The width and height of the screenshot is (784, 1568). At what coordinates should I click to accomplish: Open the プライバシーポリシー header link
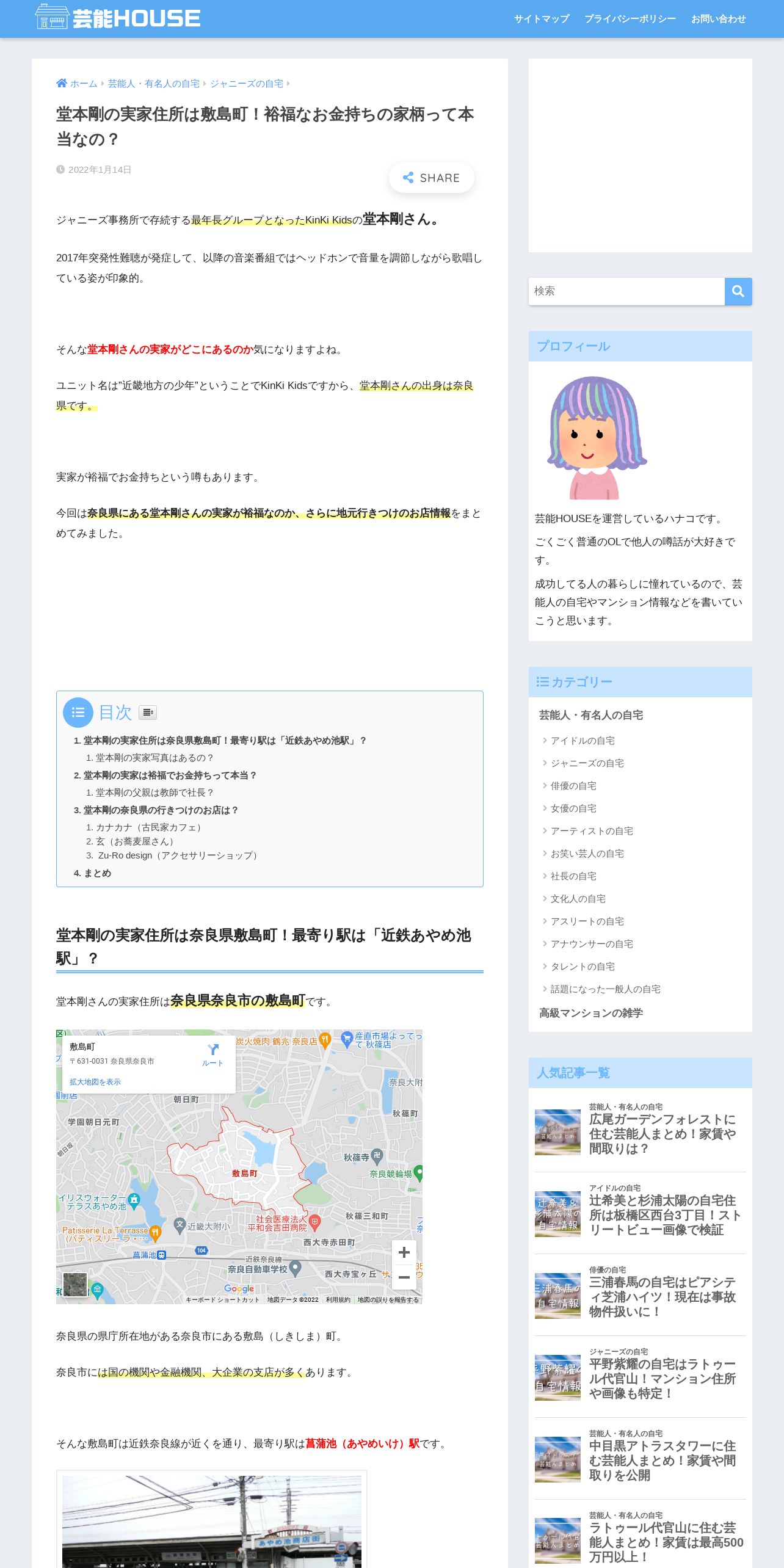(x=630, y=19)
